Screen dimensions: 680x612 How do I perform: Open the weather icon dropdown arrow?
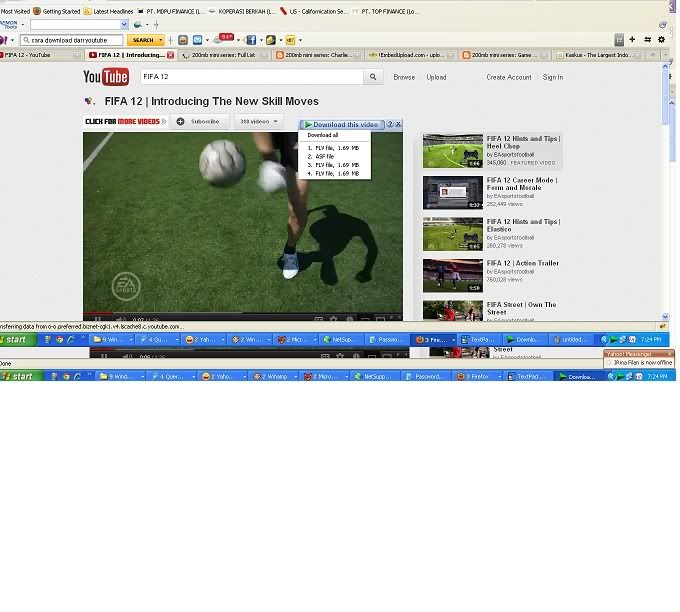(x=238, y=40)
